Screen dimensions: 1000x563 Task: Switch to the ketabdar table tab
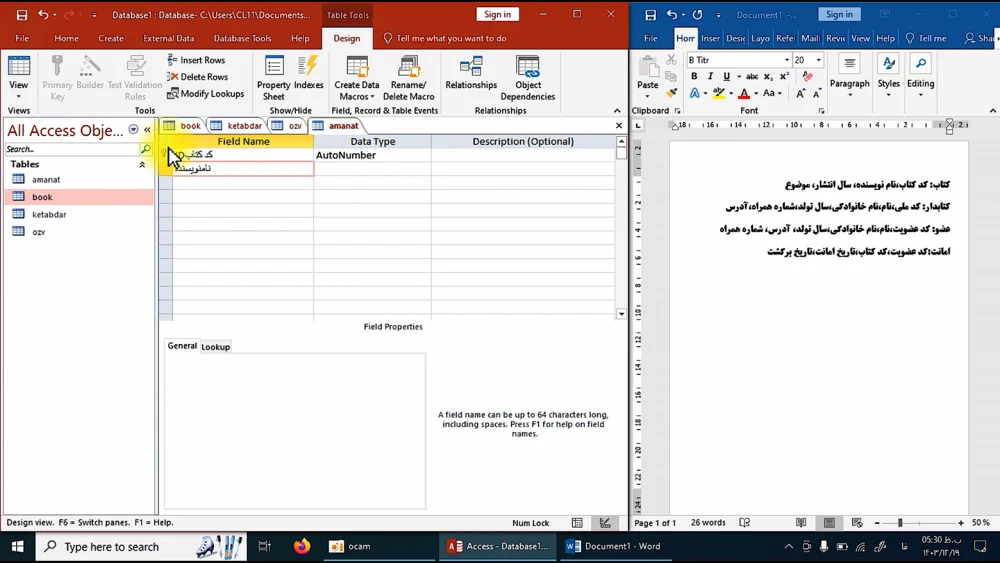(237, 126)
